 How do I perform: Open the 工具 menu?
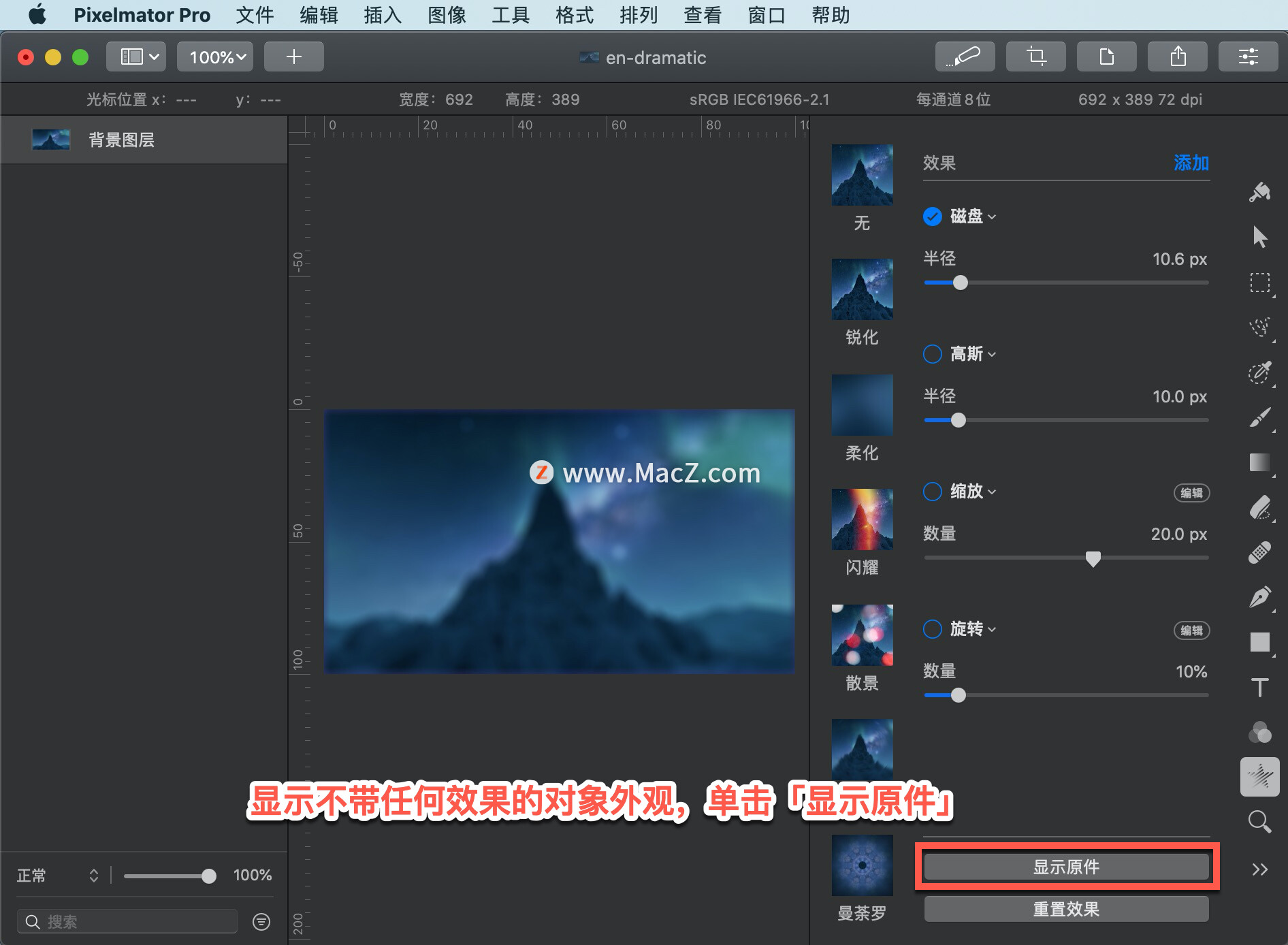point(511,15)
